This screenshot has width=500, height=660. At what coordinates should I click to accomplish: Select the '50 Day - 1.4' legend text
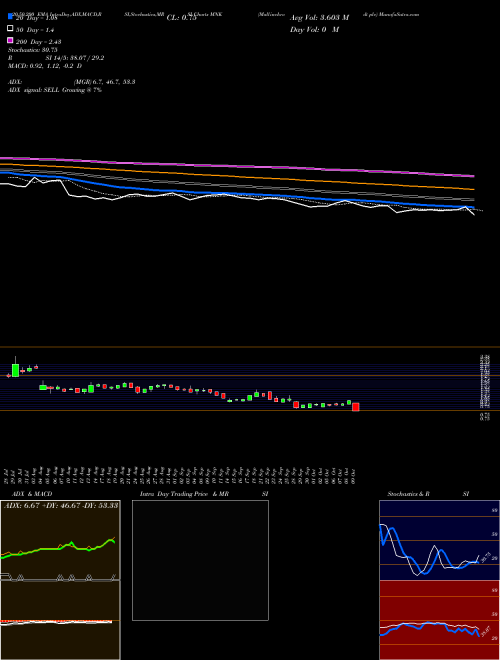click(x=35, y=30)
